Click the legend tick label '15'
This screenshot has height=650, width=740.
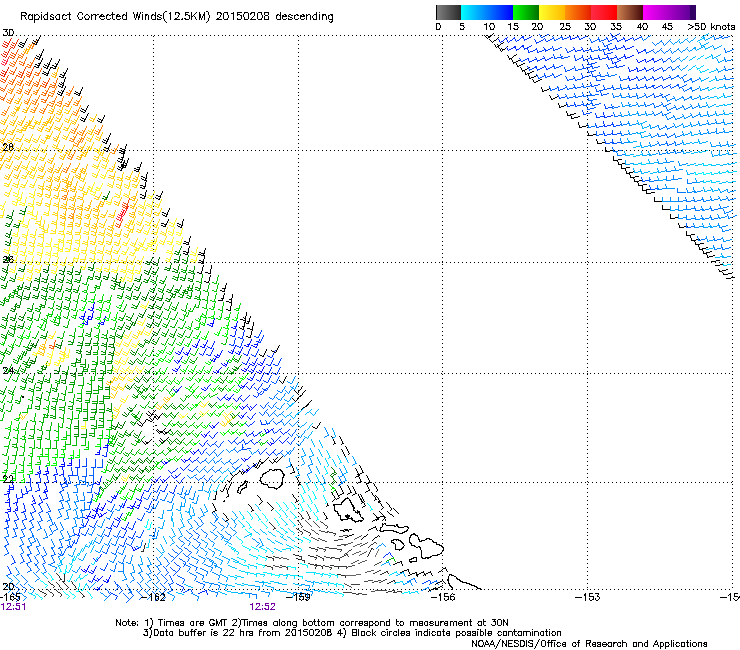(x=513, y=27)
